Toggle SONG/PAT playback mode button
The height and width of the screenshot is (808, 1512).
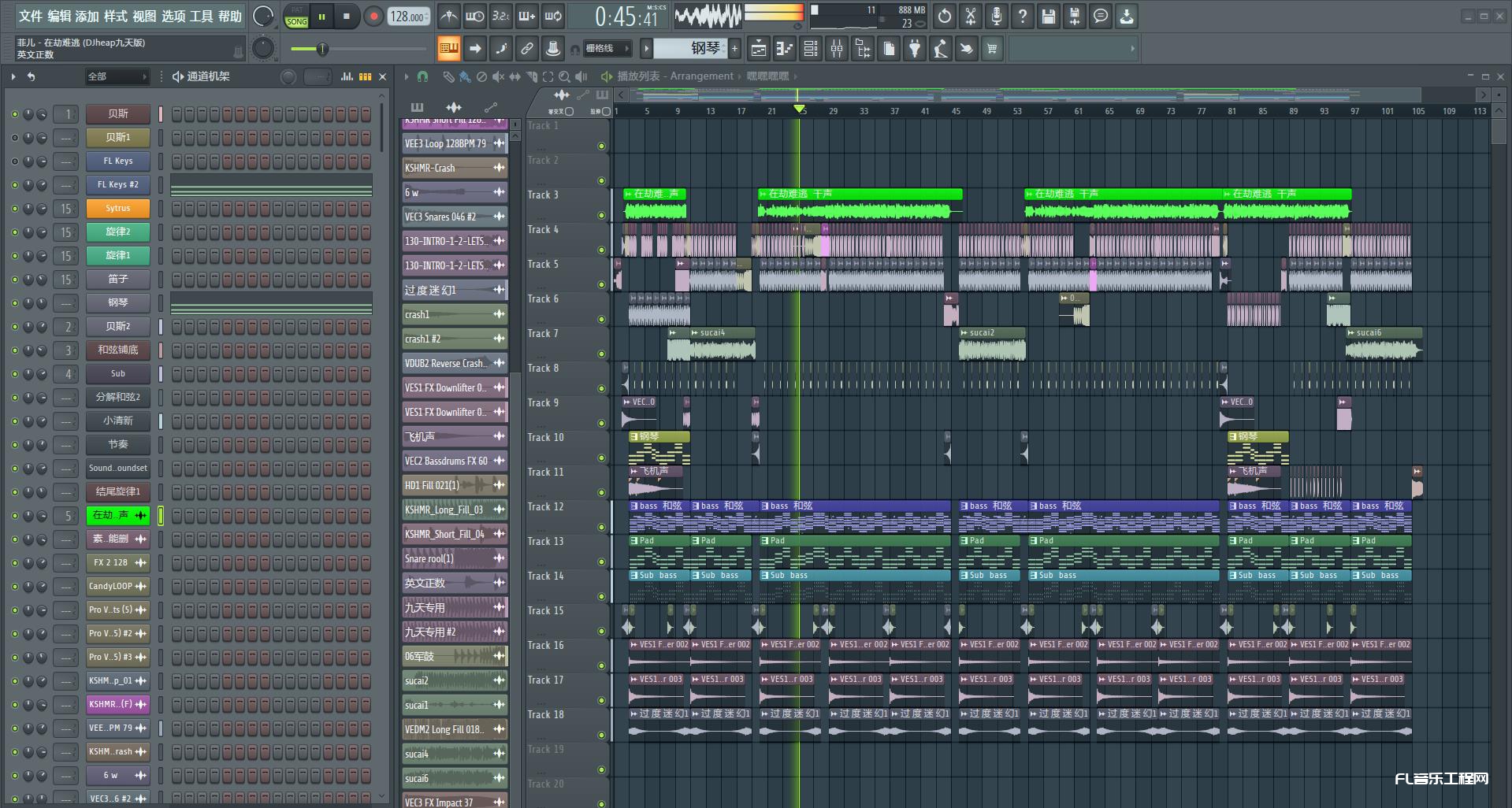[297, 17]
